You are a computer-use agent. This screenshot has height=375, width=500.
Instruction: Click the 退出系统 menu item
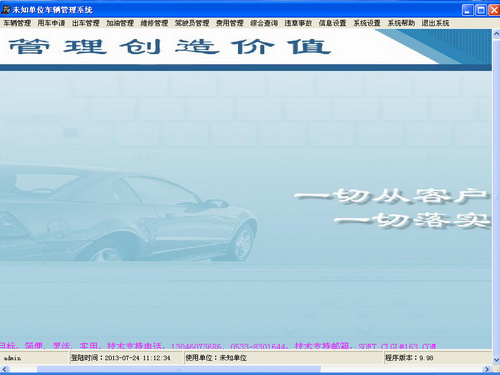[435, 23]
